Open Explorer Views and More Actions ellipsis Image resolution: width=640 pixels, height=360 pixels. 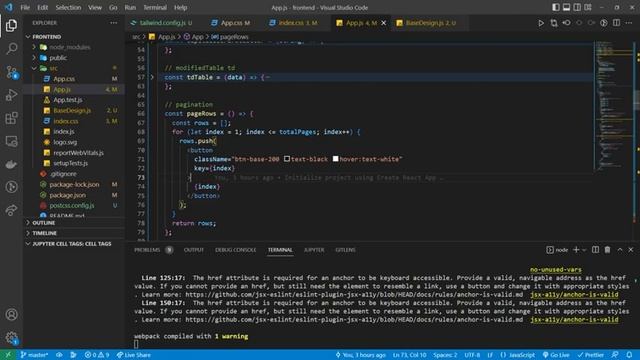click(x=113, y=23)
